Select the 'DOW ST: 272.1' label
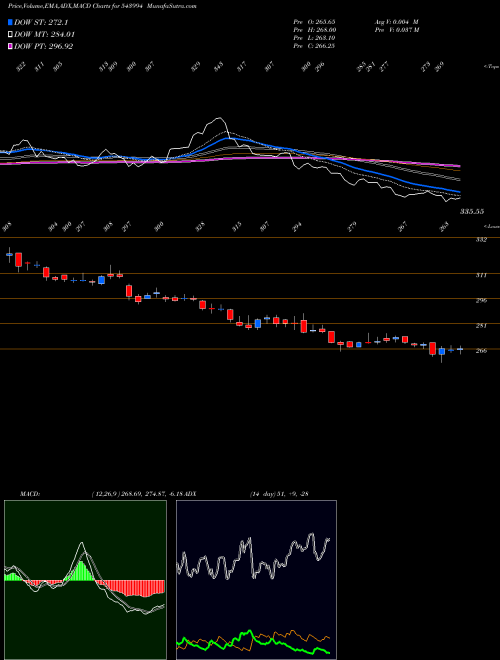The width and height of the screenshot is (500, 660). click(x=41, y=23)
